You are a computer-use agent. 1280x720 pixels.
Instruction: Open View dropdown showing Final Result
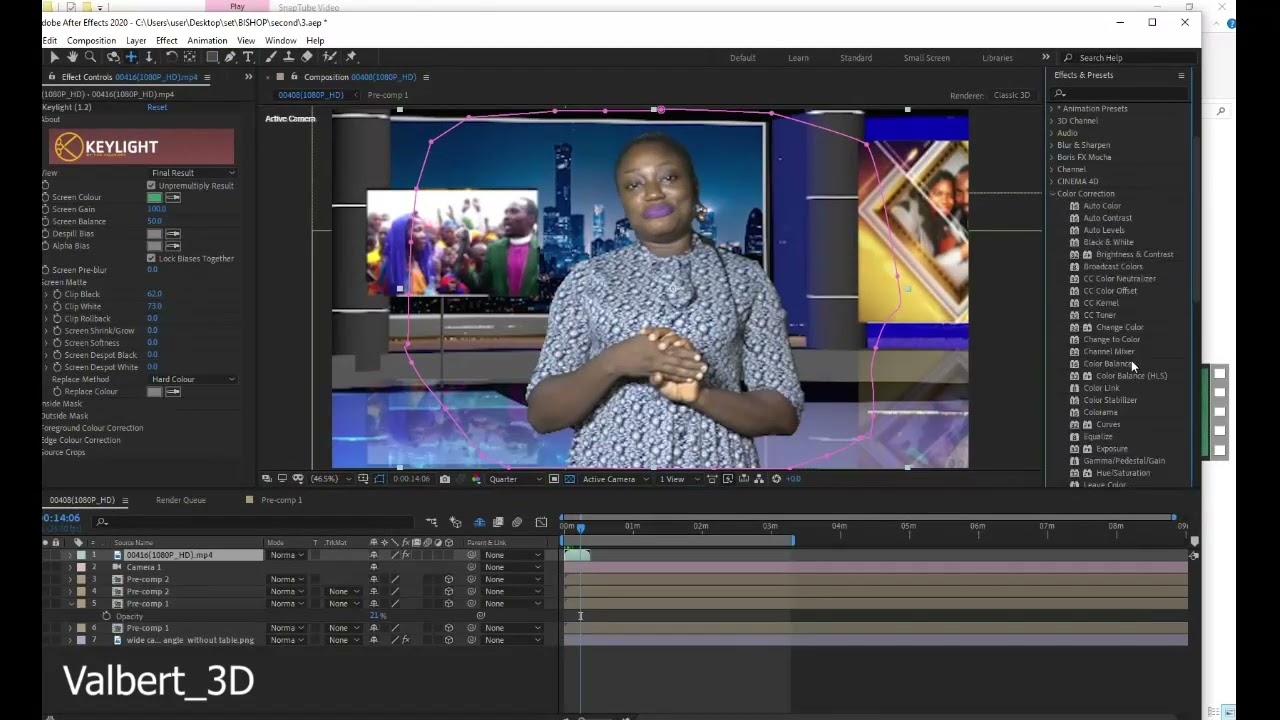[x=193, y=173]
